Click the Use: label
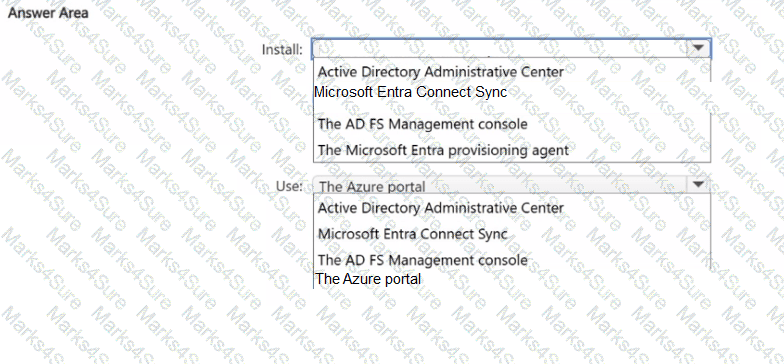The image size is (784, 364). pyautogui.click(x=289, y=186)
